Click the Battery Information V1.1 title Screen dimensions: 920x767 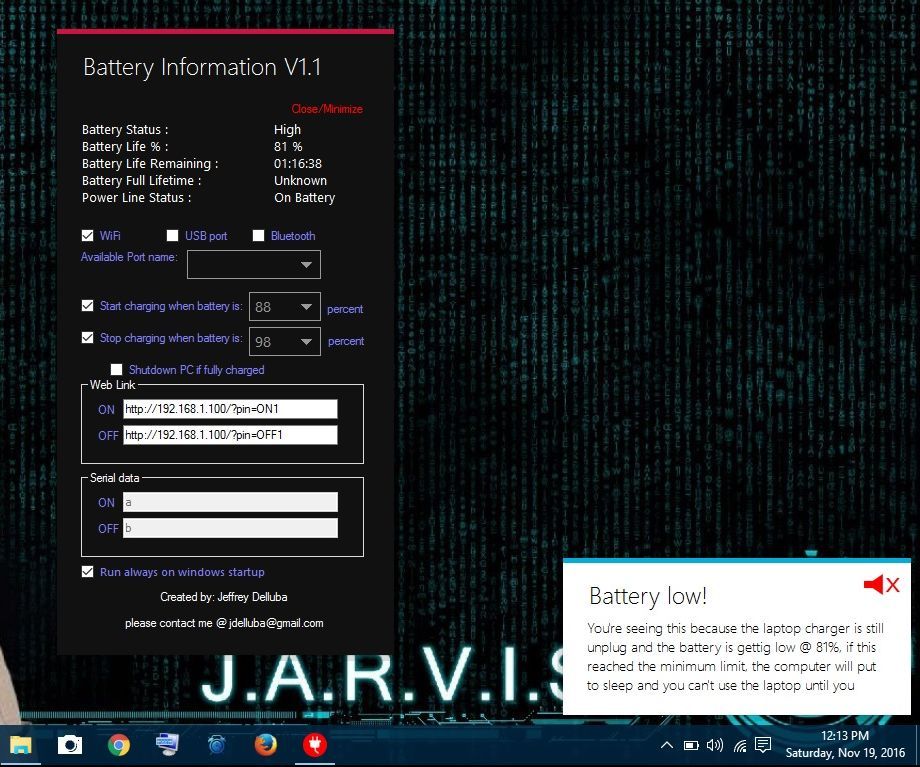coord(202,67)
